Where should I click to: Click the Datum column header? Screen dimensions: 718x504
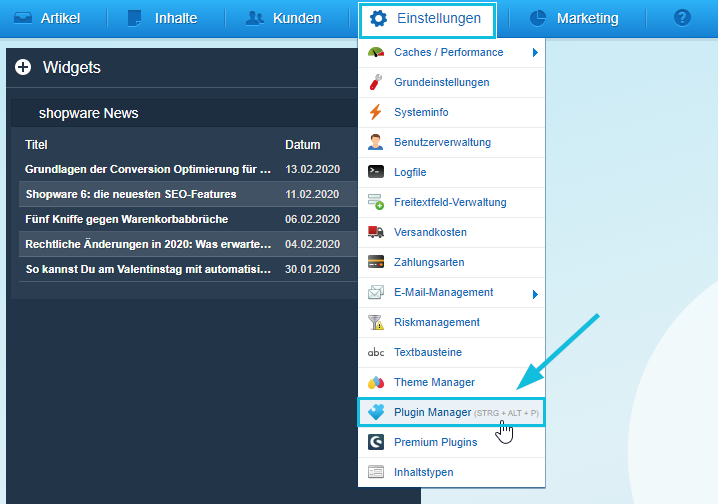coord(303,145)
